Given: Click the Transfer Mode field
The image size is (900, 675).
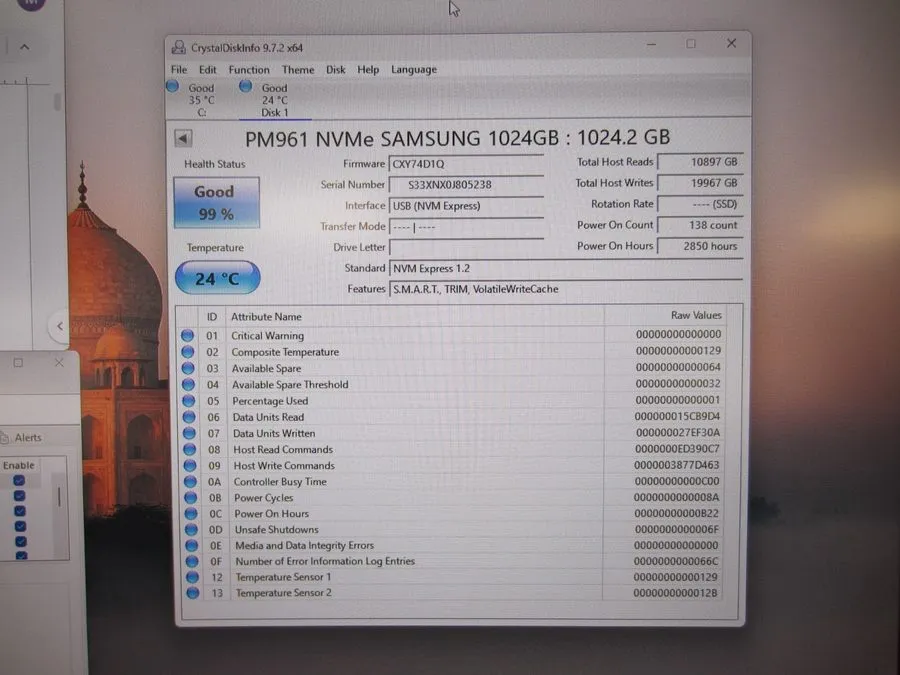Looking at the screenshot, I should click(x=466, y=227).
